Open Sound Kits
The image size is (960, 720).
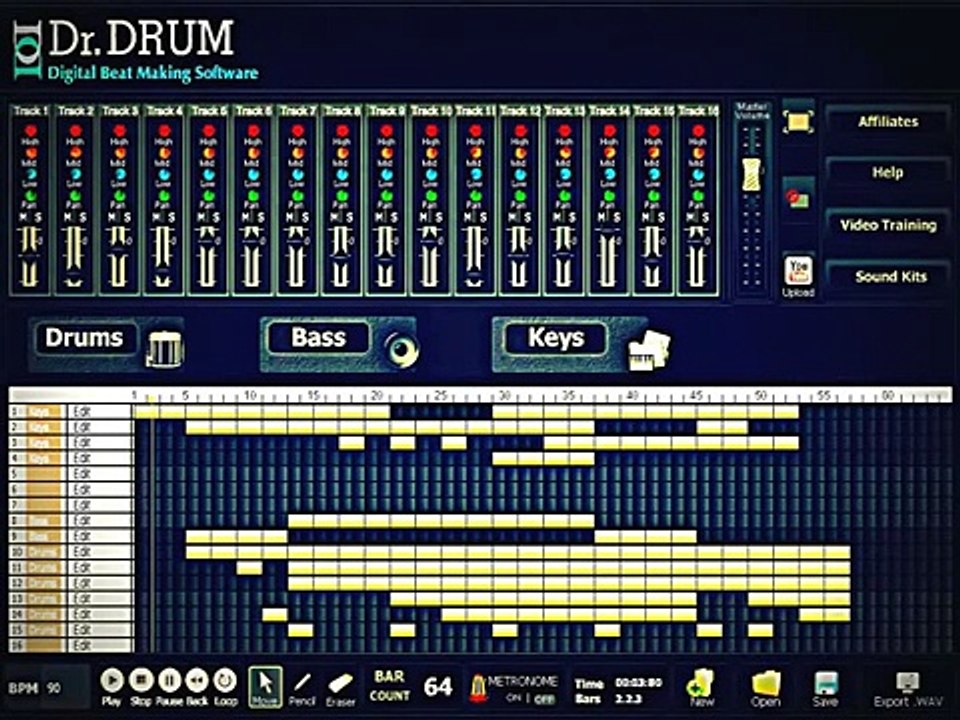tap(888, 277)
